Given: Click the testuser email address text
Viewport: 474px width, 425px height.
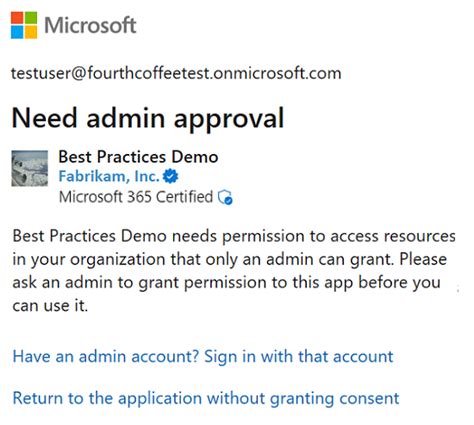Looking at the screenshot, I should [x=176, y=73].
